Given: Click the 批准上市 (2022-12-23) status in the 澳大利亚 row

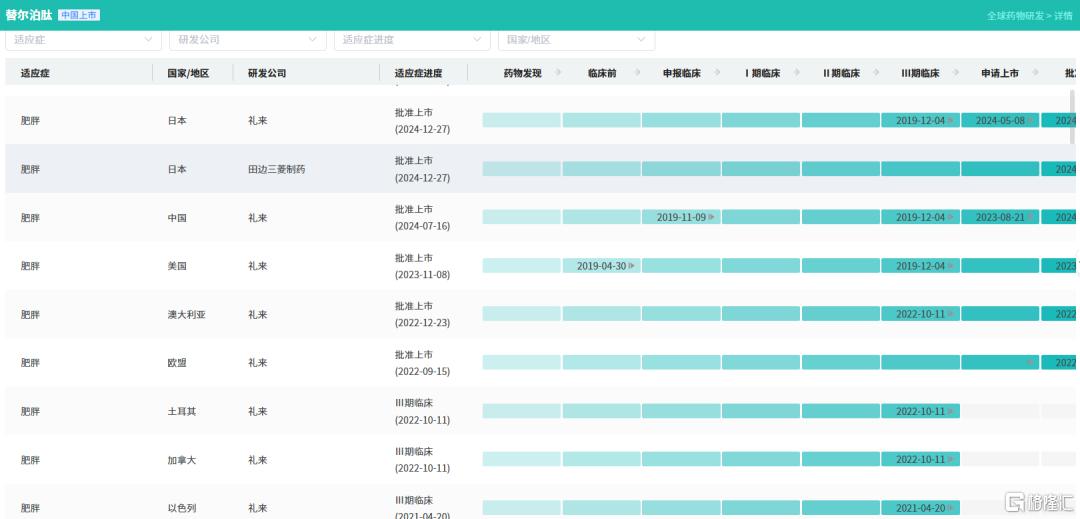Looking at the screenshot, I should [422, 315].
